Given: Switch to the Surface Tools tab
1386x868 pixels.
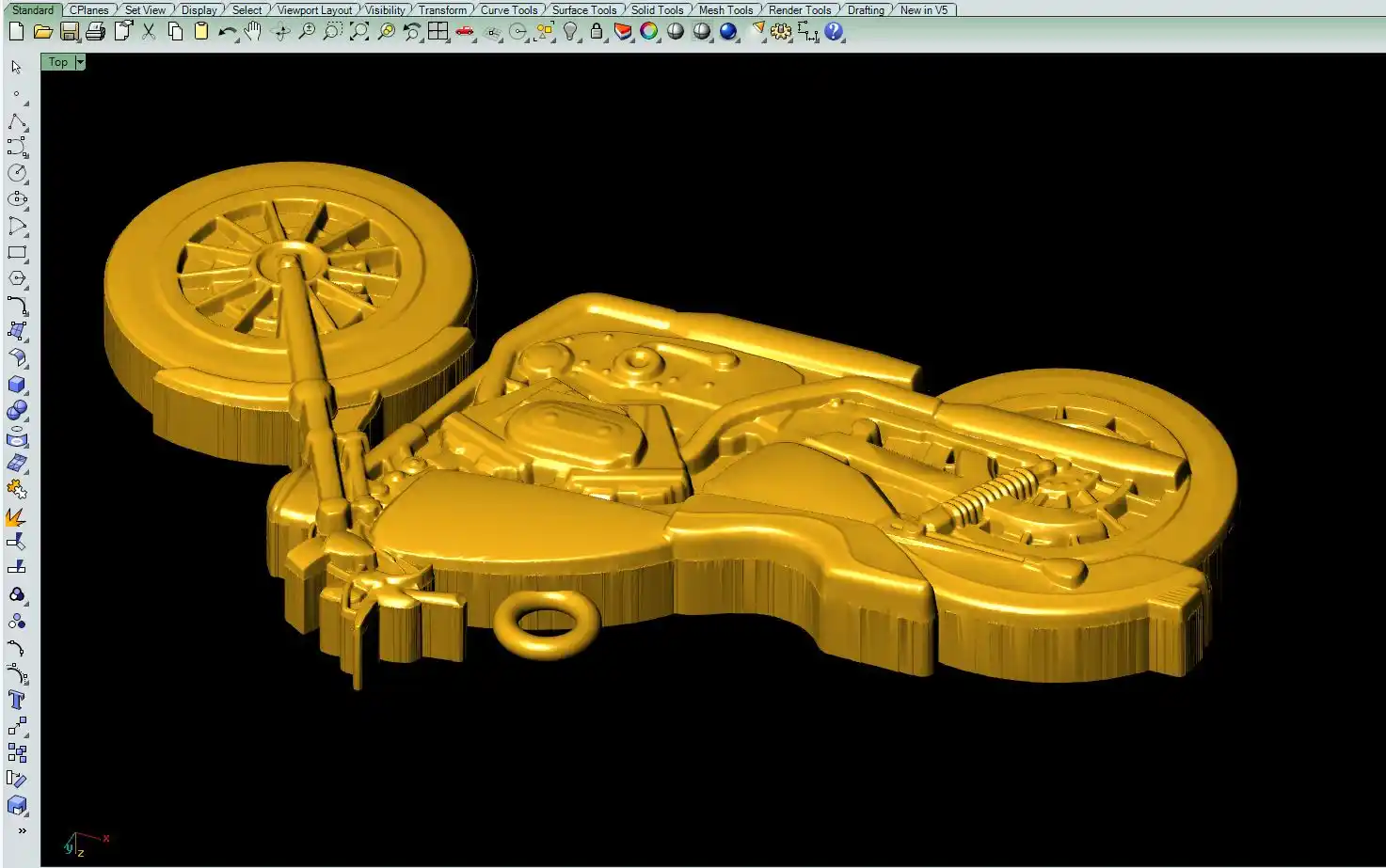Looking at the screenshot, I should tap(583, 10).
